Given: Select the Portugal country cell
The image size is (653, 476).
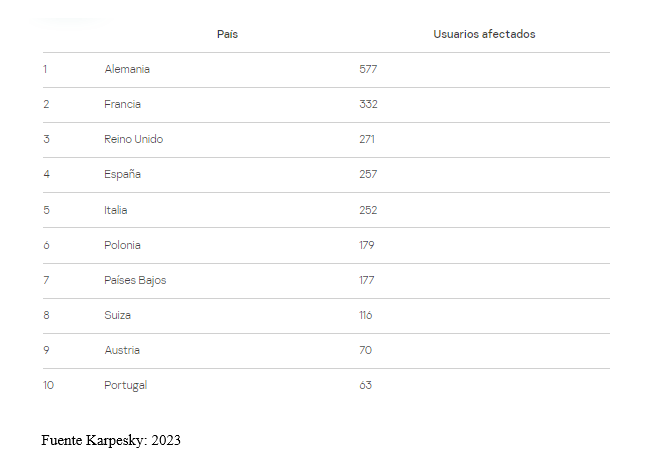Looking at the screenshot, I should point(126,386).
